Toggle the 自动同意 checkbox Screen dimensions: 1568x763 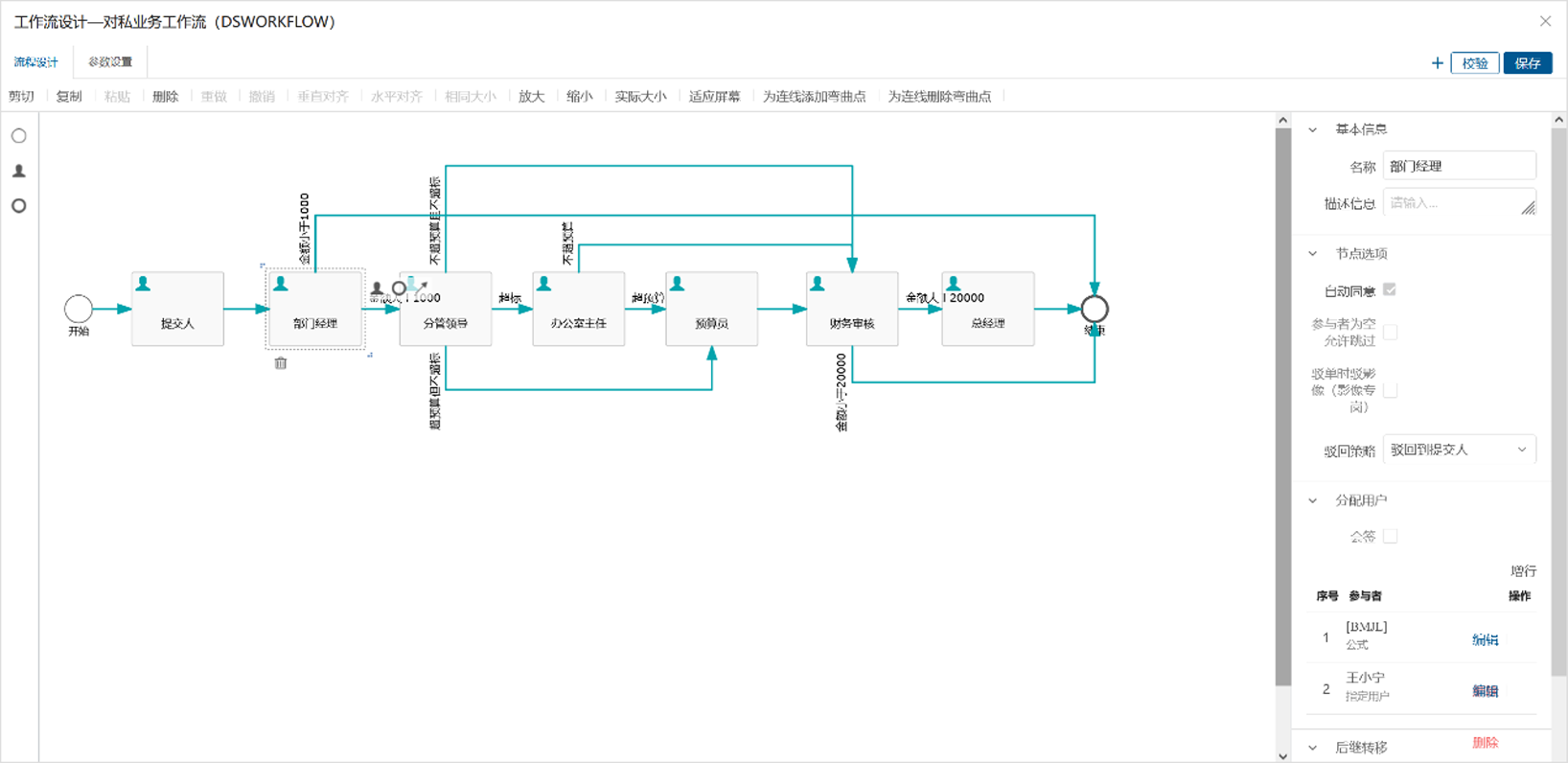(x=1390, y=289)
